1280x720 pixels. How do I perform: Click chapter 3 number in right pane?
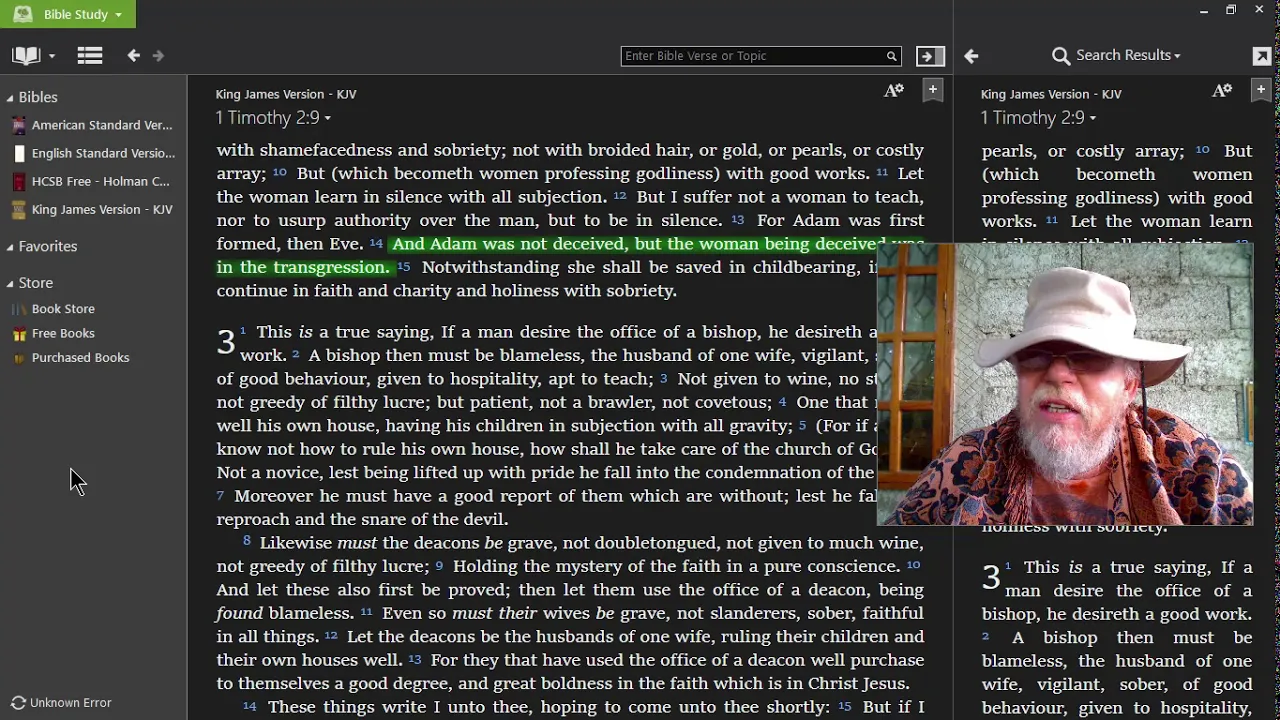(991, 577)
